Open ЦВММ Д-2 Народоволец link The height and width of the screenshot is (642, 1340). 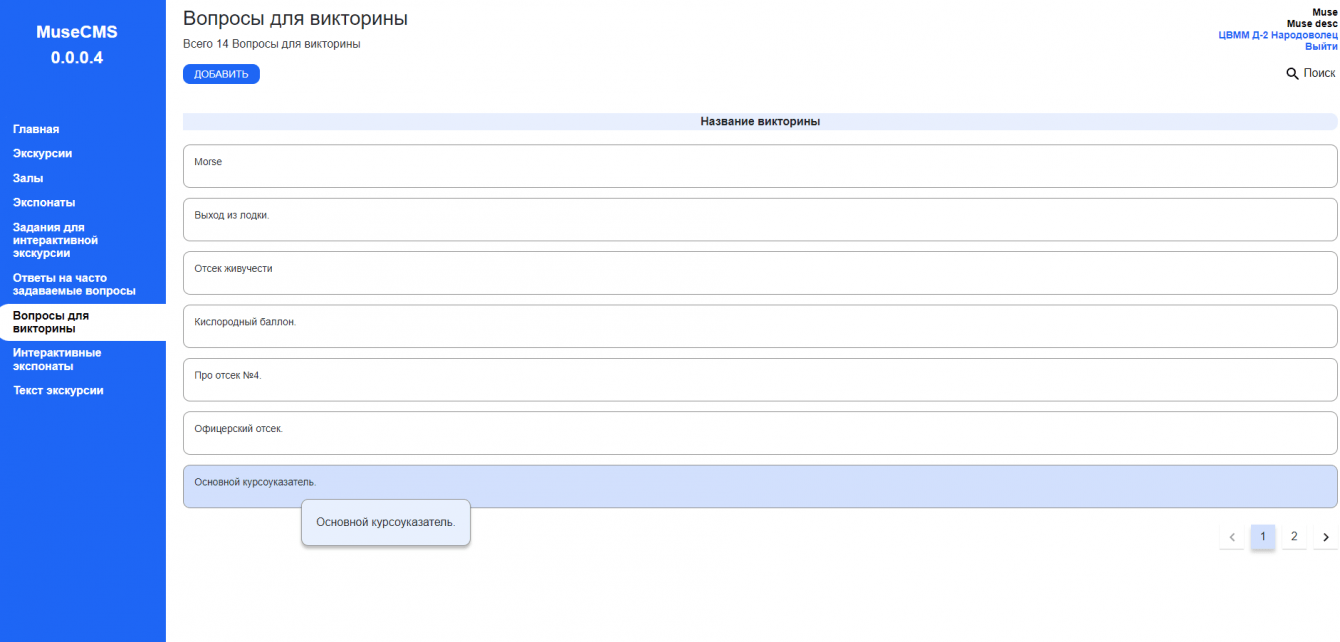pos(1277,35)
